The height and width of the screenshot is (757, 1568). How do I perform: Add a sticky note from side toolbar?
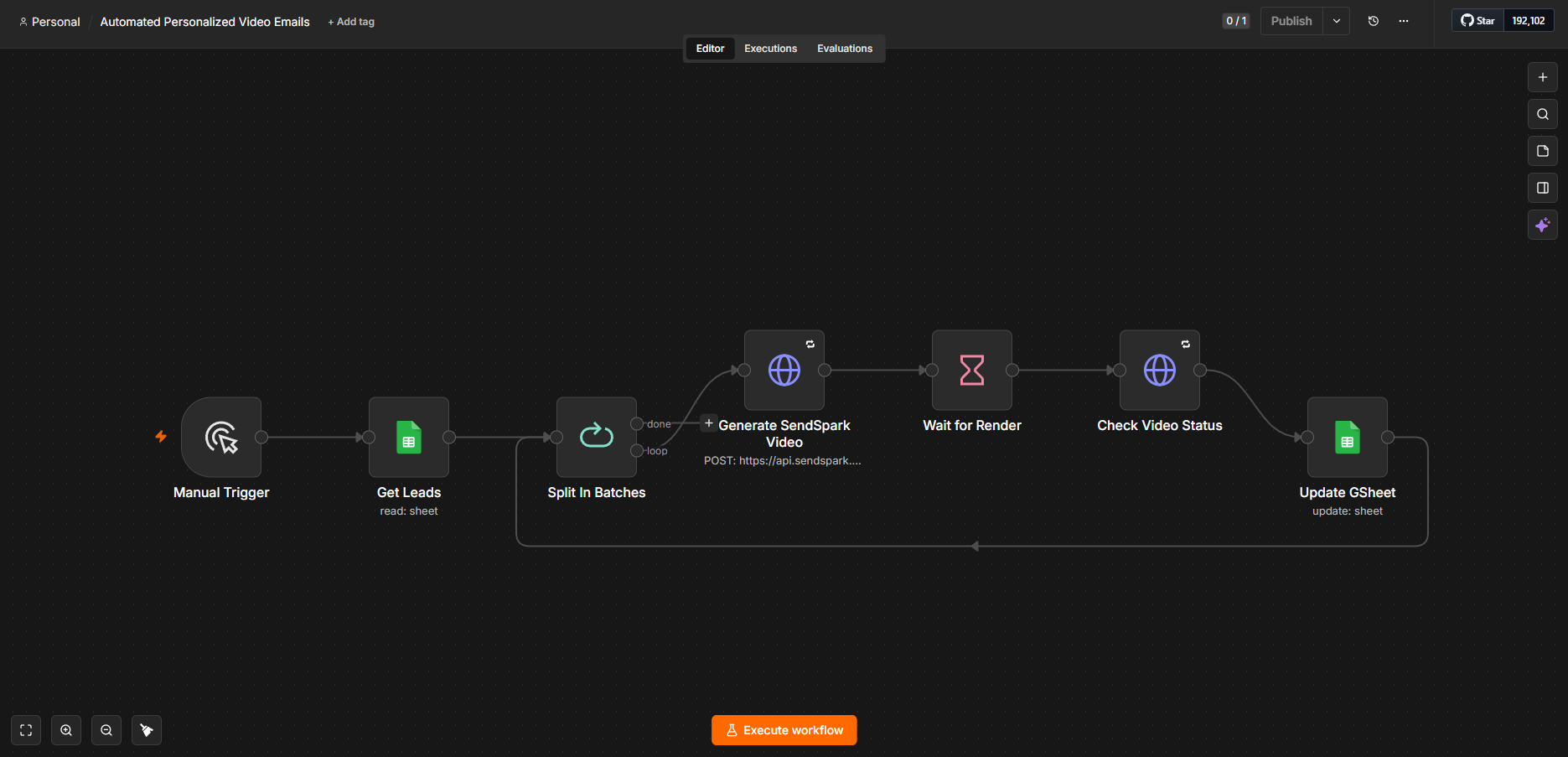tap(1543, 151)
